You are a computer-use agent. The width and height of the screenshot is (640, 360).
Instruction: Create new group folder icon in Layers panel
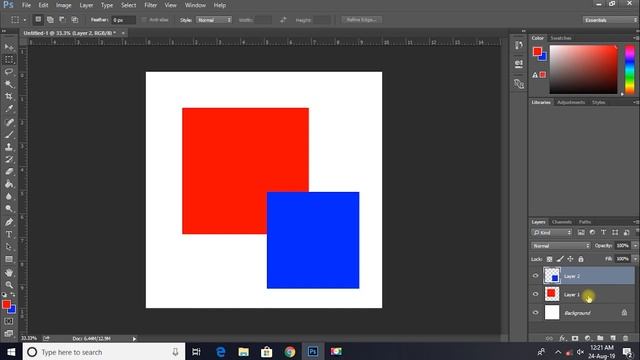click(600, 338)
